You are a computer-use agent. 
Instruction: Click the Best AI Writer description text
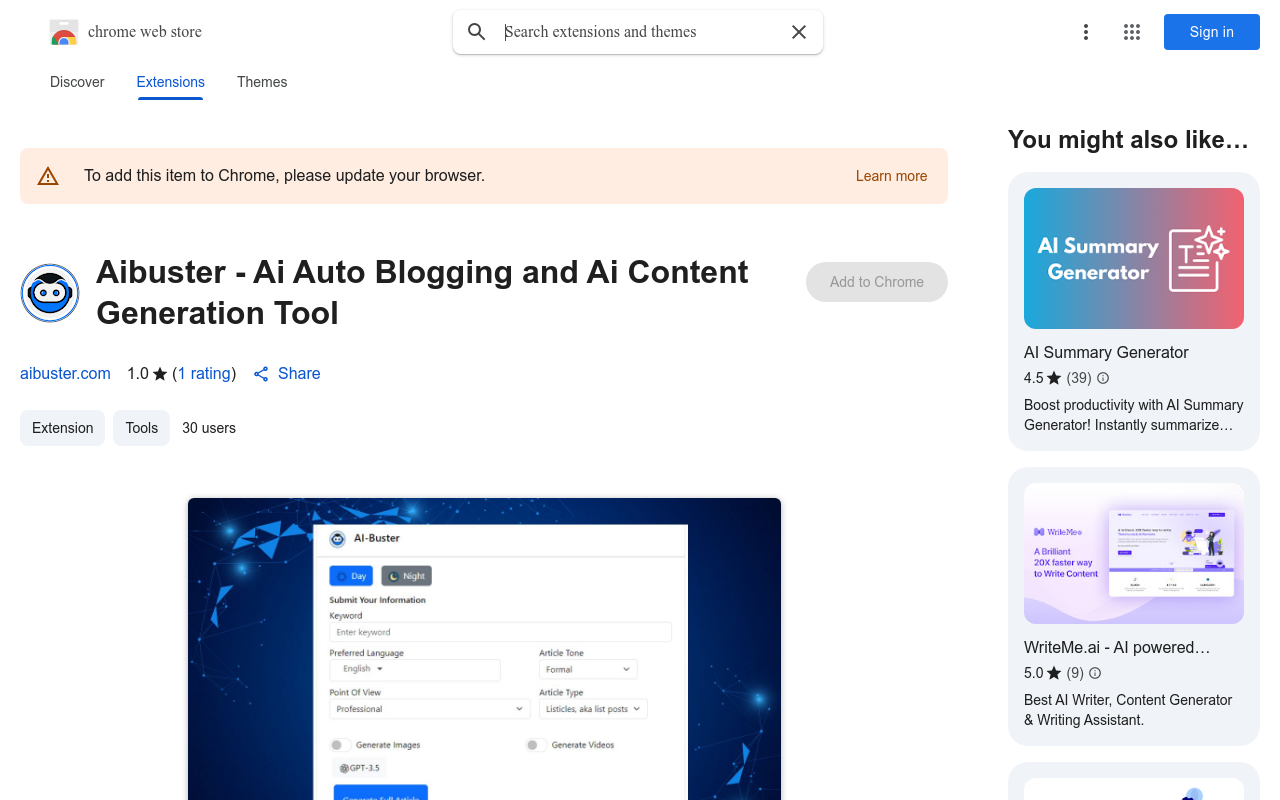pyautogui.click(x=1128, y=710)
